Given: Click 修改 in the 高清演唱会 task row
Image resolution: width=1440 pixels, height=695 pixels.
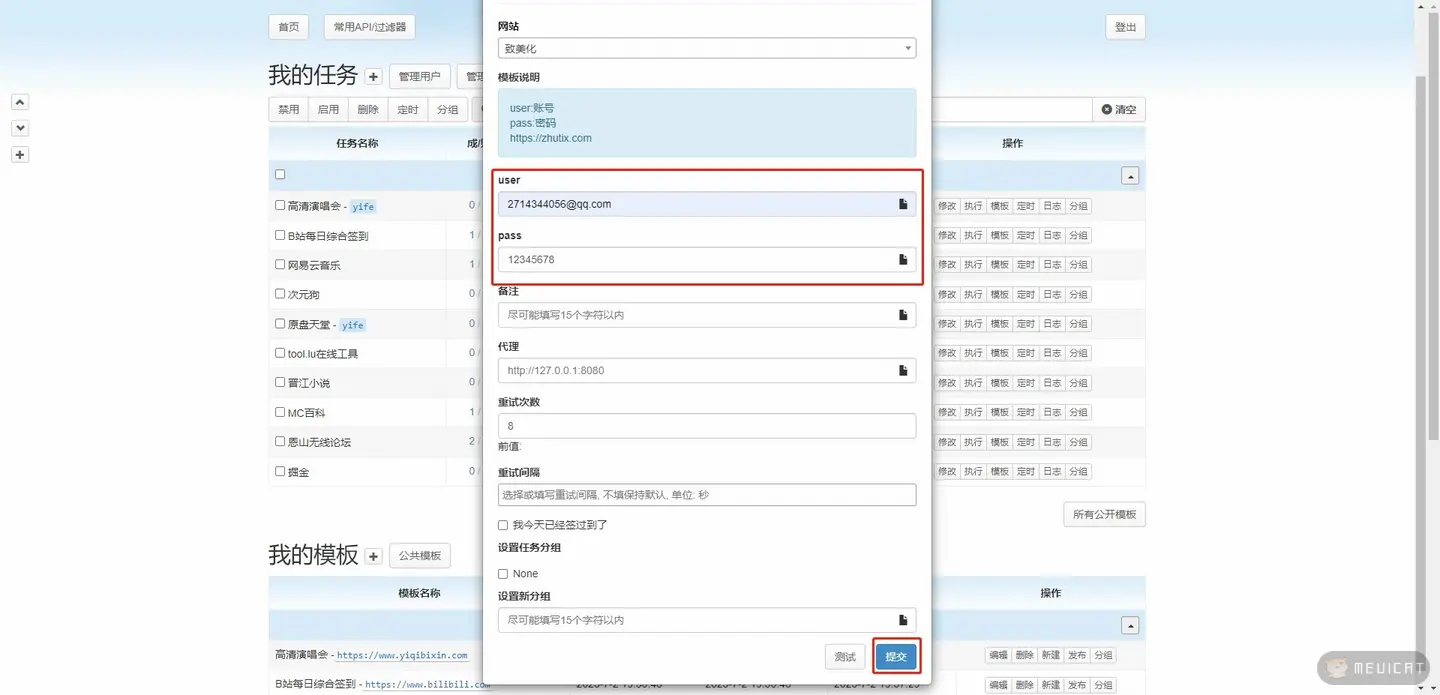Looking at the screenshot, I should (x=947, y=206).
